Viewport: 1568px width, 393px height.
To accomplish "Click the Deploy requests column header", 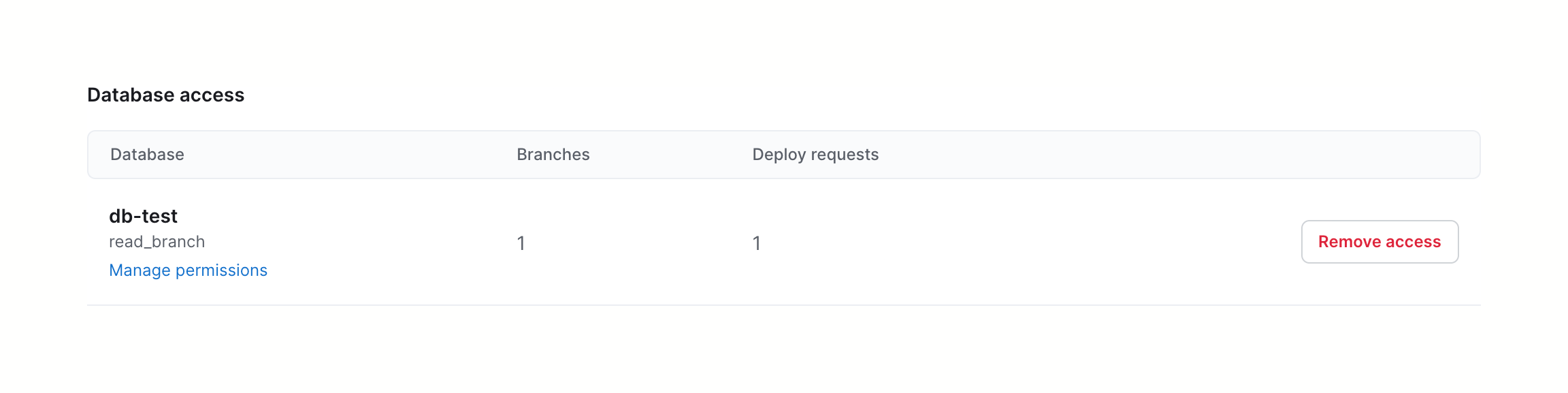I will pos(815,155).
